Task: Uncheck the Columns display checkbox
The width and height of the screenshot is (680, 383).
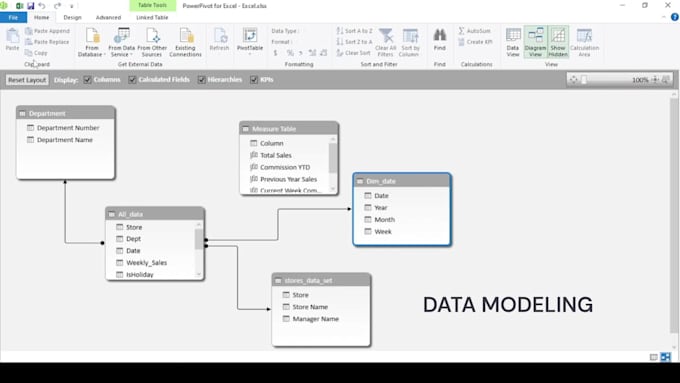Action: (88, 80)
